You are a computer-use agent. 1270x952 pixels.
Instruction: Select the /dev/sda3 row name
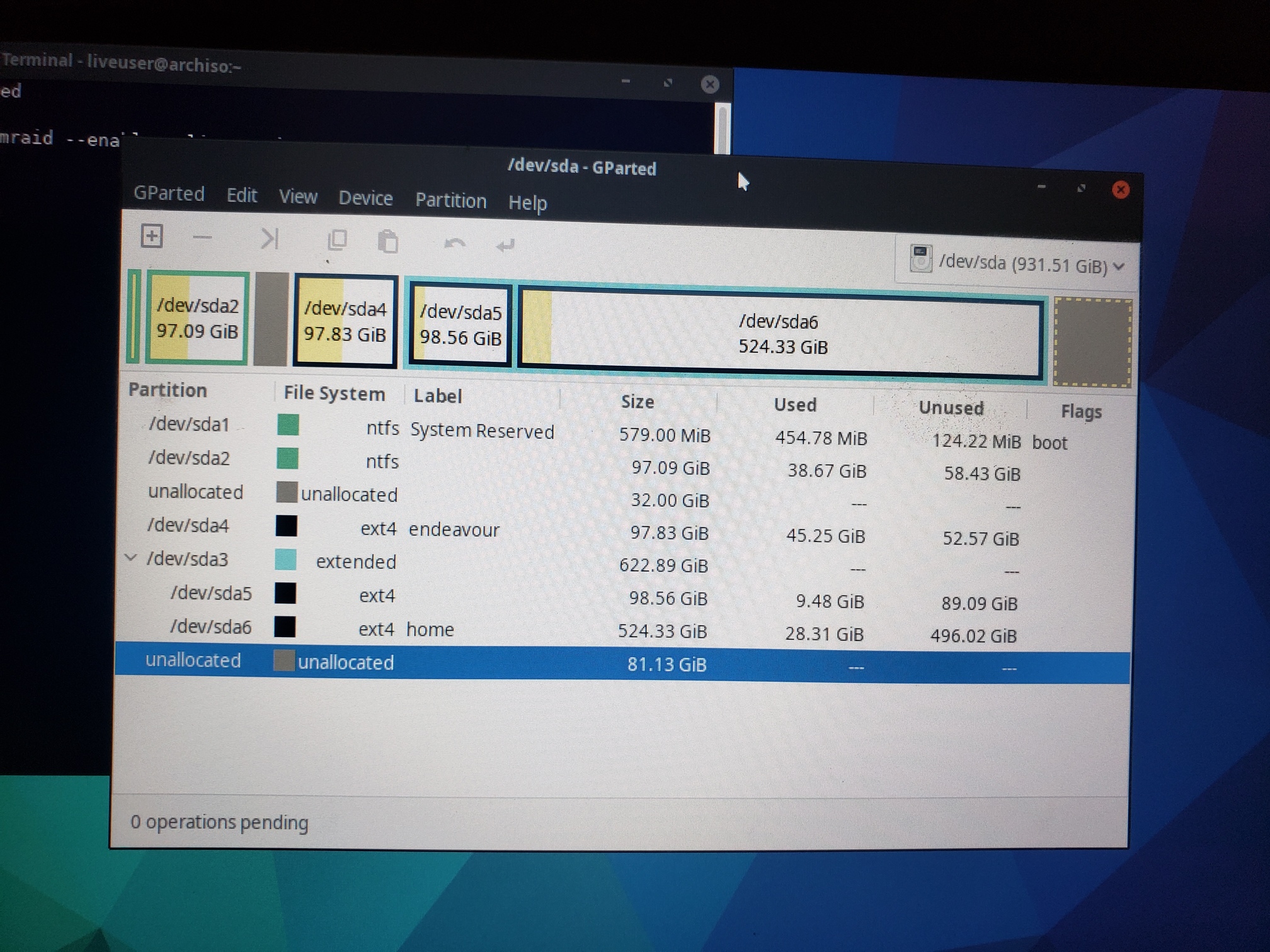pyautogui.click(x=187, y=559)
